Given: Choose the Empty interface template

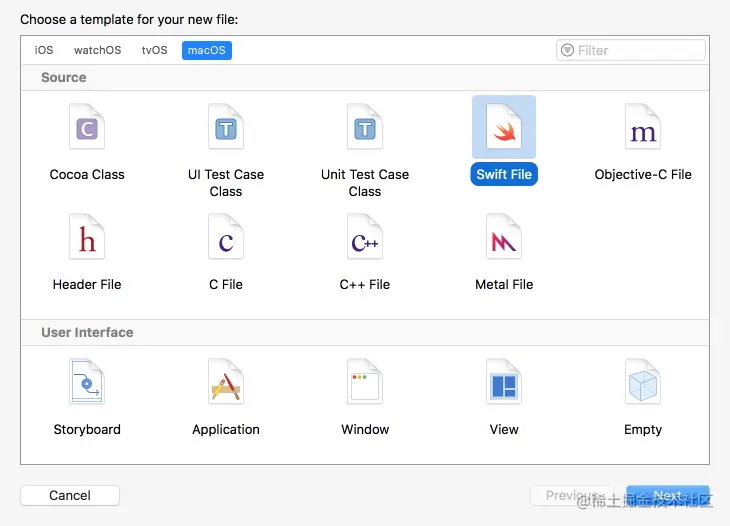Looking at the screenshot, I should pyautogui.click(x=643, y=384).
